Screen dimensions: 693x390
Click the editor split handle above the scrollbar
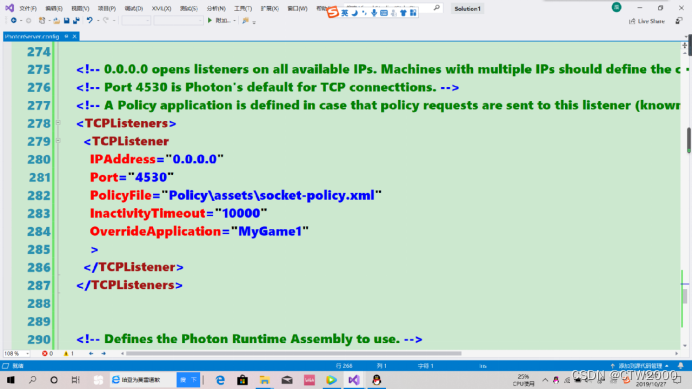(x=685, y=45)
